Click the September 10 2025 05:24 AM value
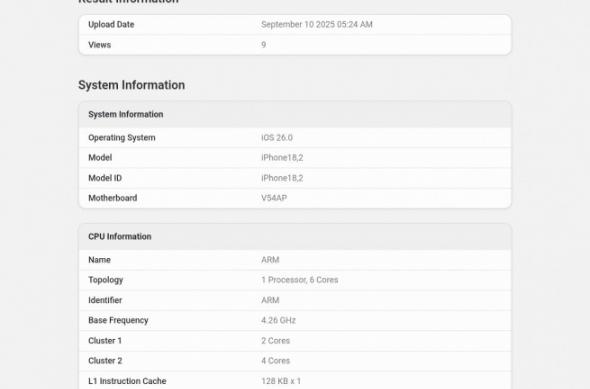The height and width of the screenshot is (389, 590). click(317, 24)
